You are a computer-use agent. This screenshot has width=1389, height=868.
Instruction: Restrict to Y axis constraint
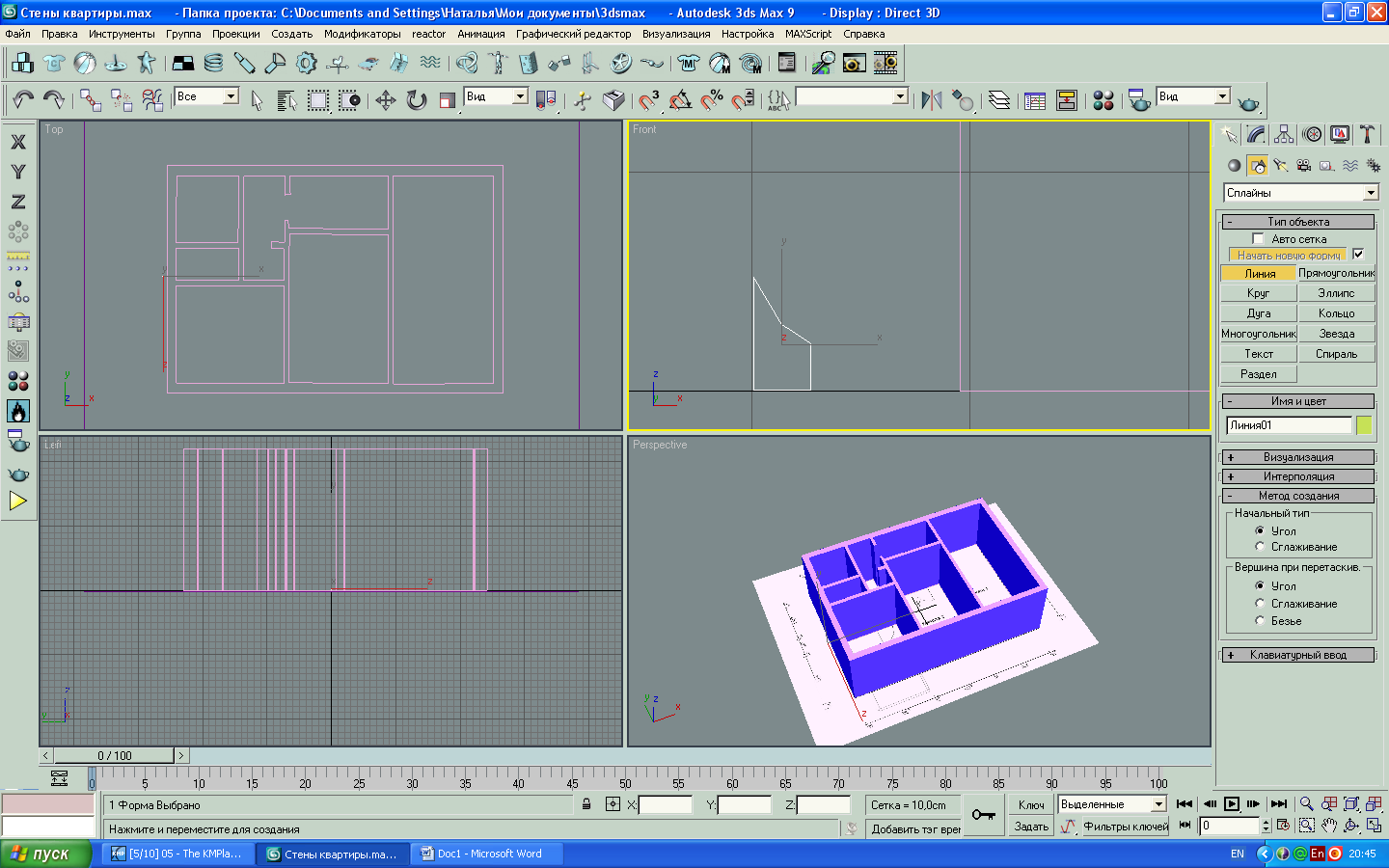18,172
